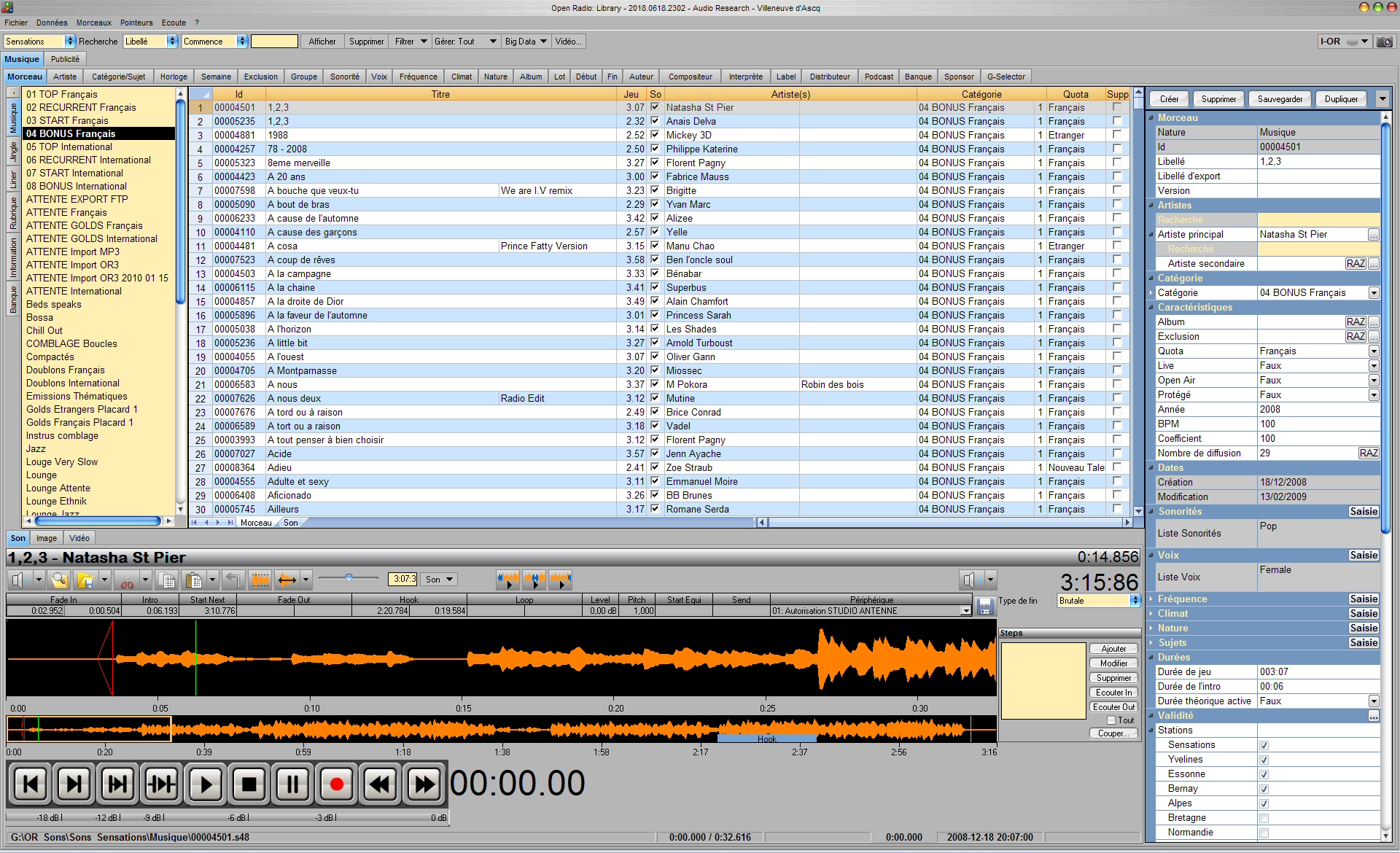The width and height of the screenshot is (1400, 853).
Task: Cut audio with the scissors tool
Action: pos(129,580)
